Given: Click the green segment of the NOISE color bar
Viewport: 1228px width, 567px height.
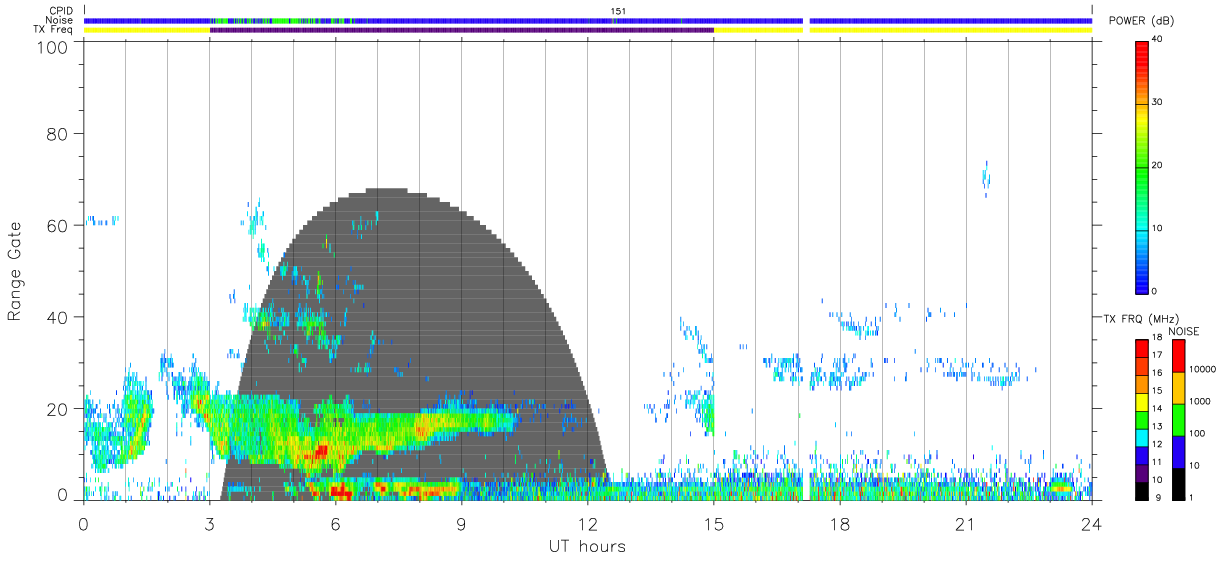Looking at the screenshot, I should click(x=1178, y=419).
